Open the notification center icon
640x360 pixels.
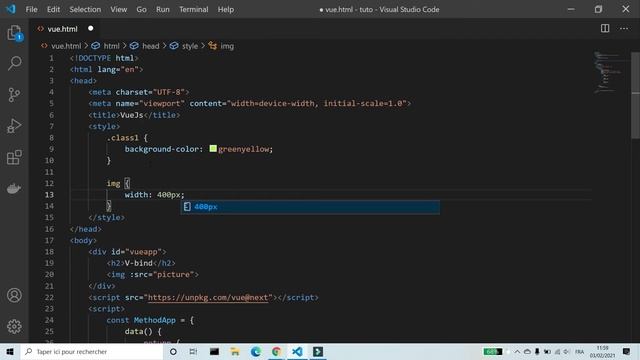pos(627,351)
